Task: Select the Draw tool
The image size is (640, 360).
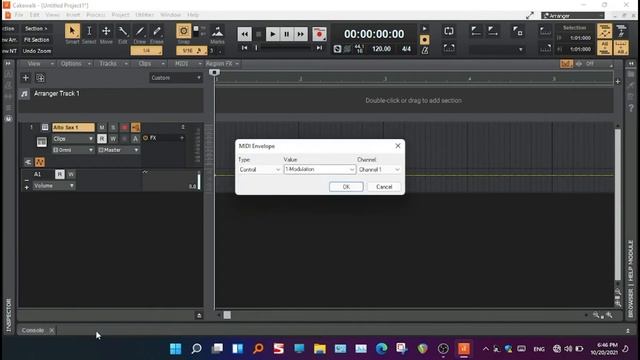Action: point(140,31)
